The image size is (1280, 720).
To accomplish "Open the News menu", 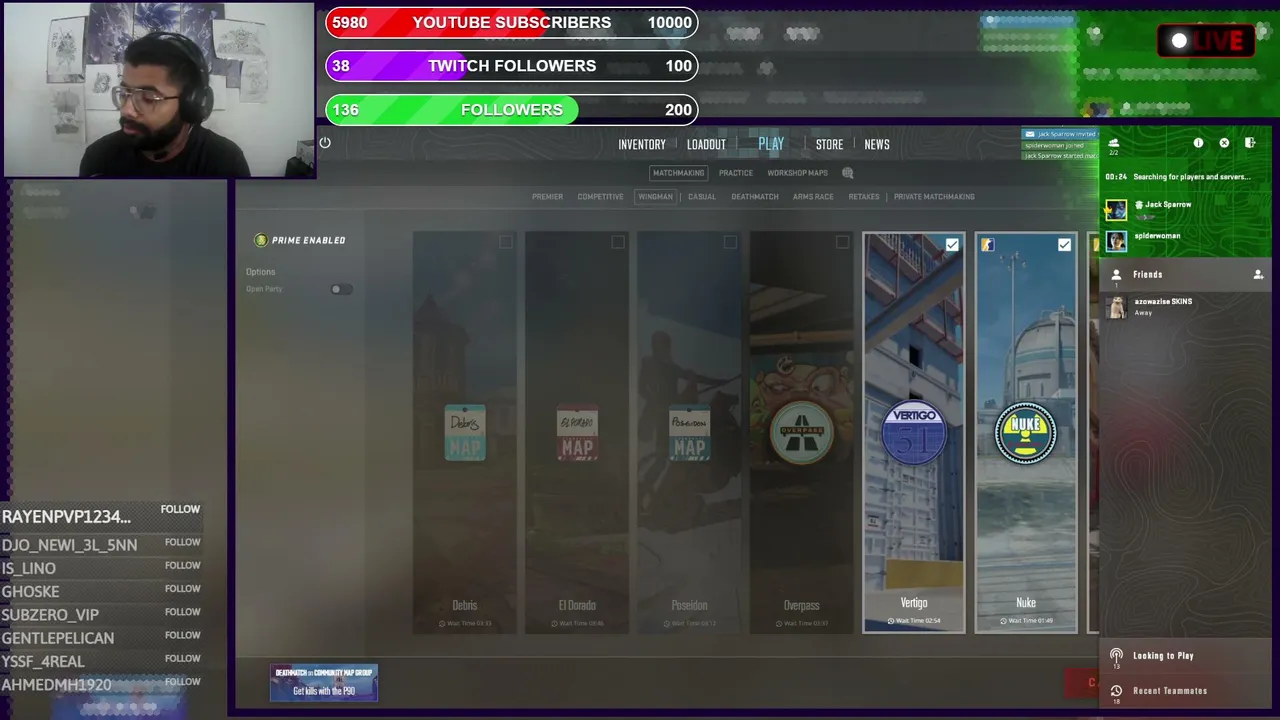I will click(x=877, y=145).
